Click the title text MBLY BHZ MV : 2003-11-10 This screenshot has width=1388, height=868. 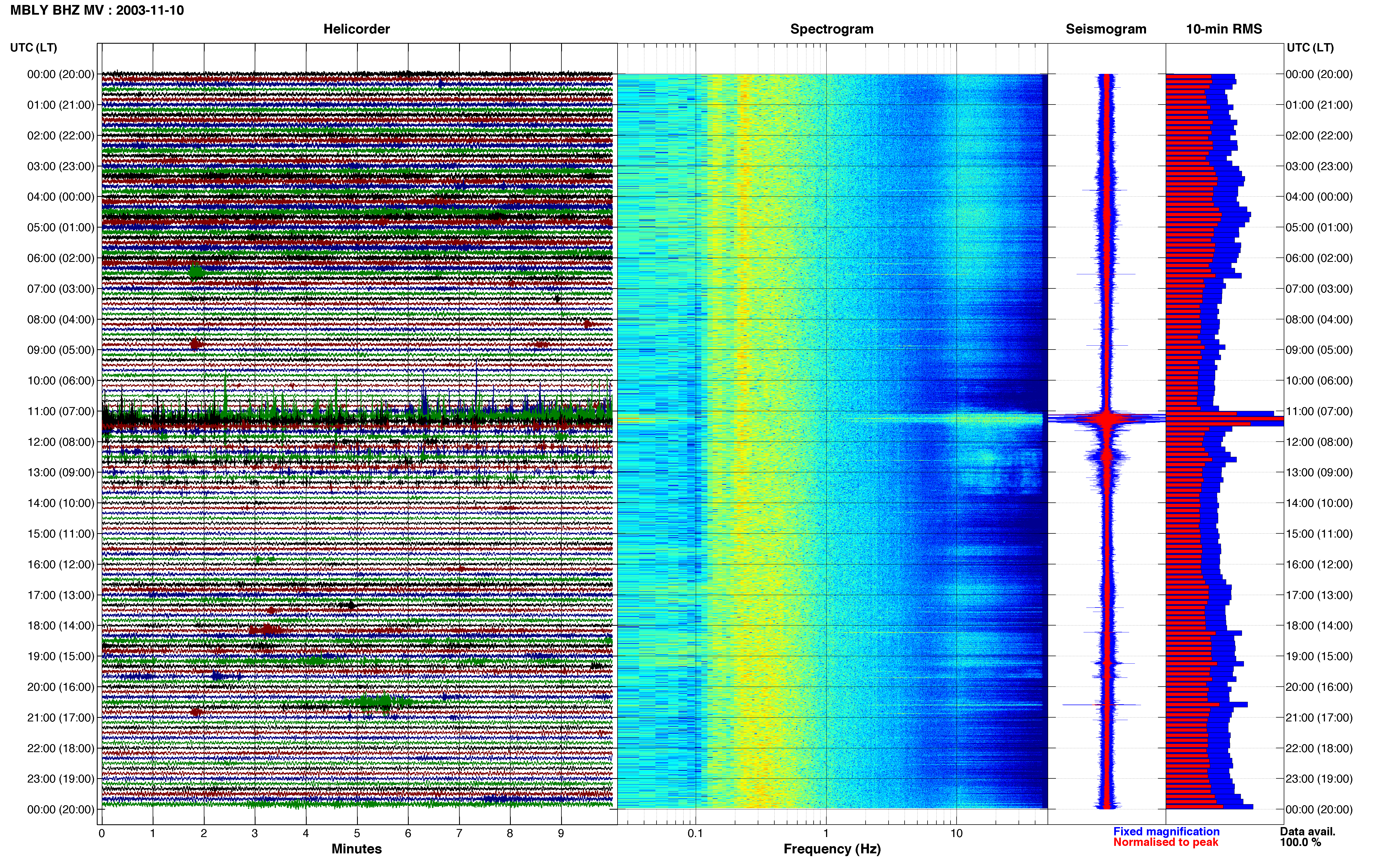pyautogui.click(x=97, y=10)
